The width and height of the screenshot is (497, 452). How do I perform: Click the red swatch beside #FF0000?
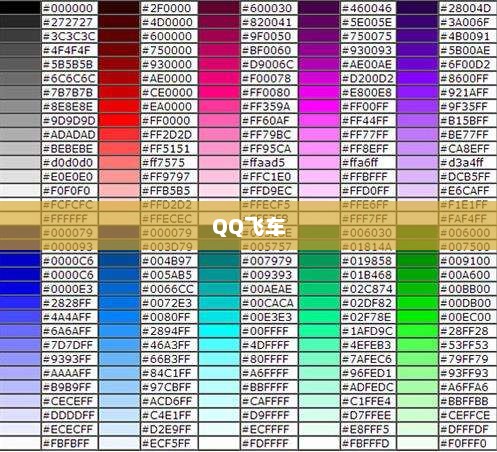[x=119, y=121]
